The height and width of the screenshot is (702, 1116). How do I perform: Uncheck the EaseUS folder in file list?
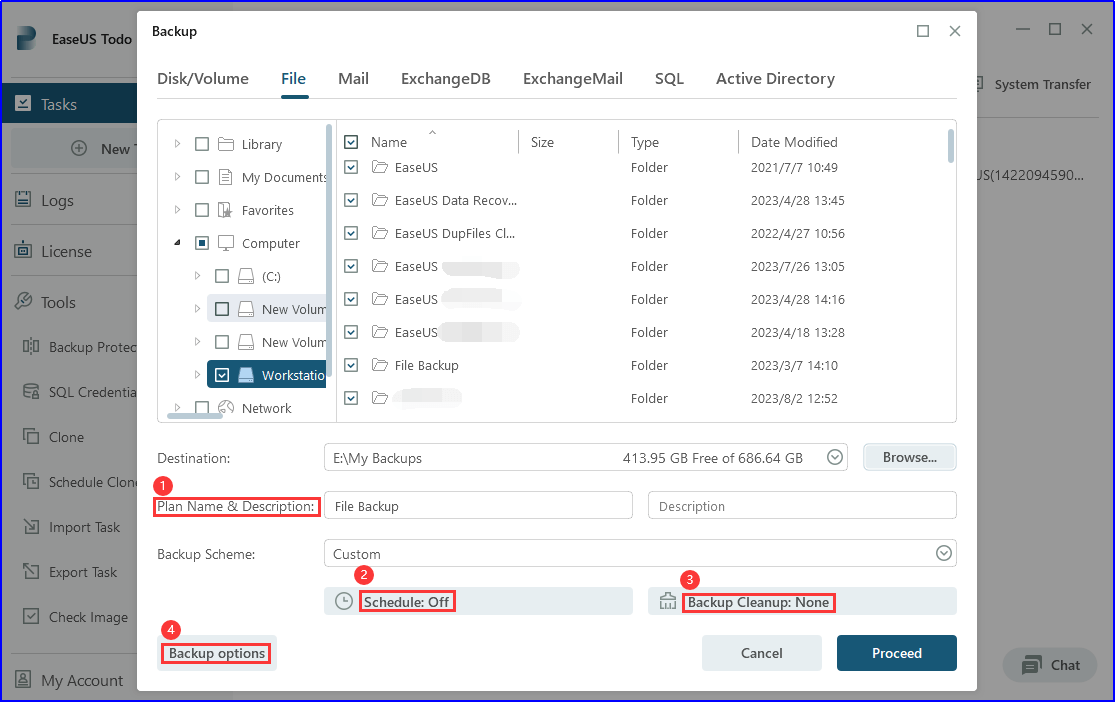coord(351,167)
